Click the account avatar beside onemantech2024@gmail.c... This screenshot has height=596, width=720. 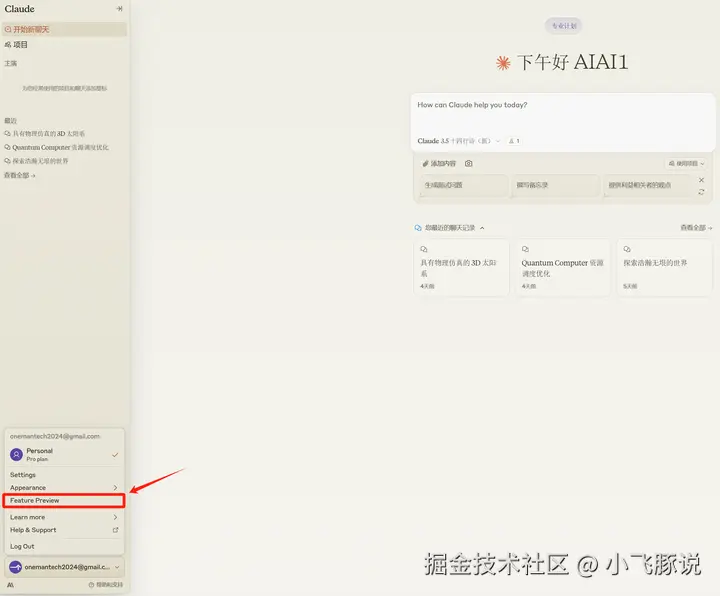pos(16,567)
